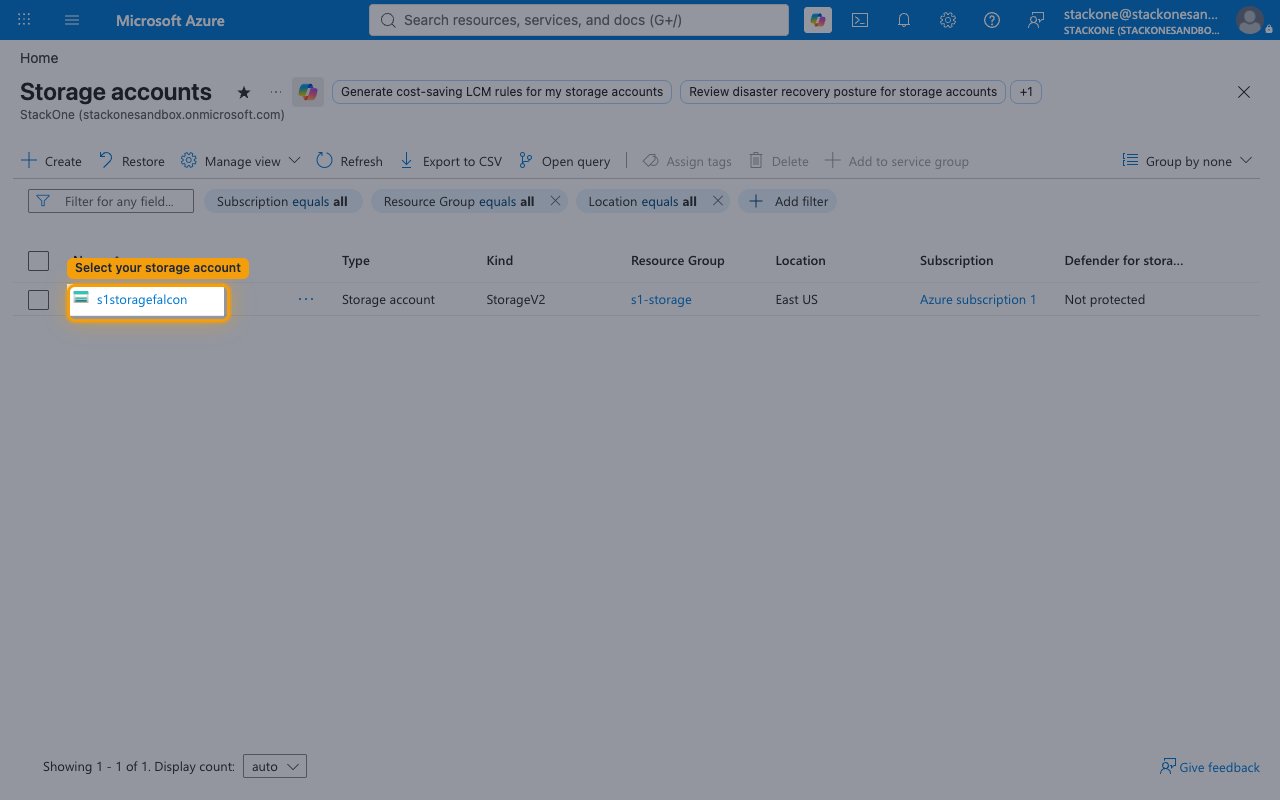Viewport: 1280px width, 800px height.
Task: Tick the checkbox for s1storagefalcon row
Action: point(38,299)
